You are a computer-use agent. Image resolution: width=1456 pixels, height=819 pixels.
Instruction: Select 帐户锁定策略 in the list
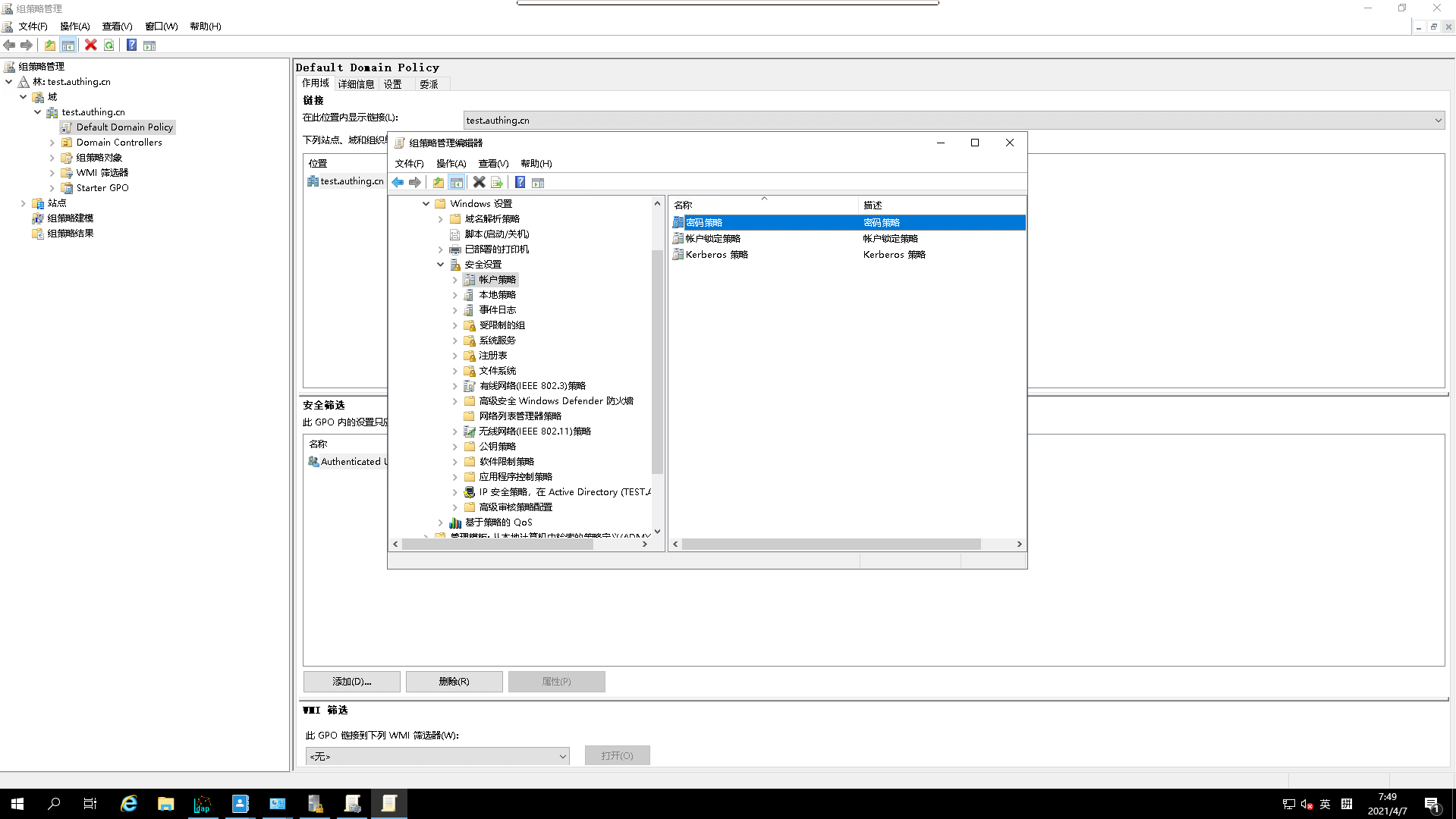[x=712, y=239]
